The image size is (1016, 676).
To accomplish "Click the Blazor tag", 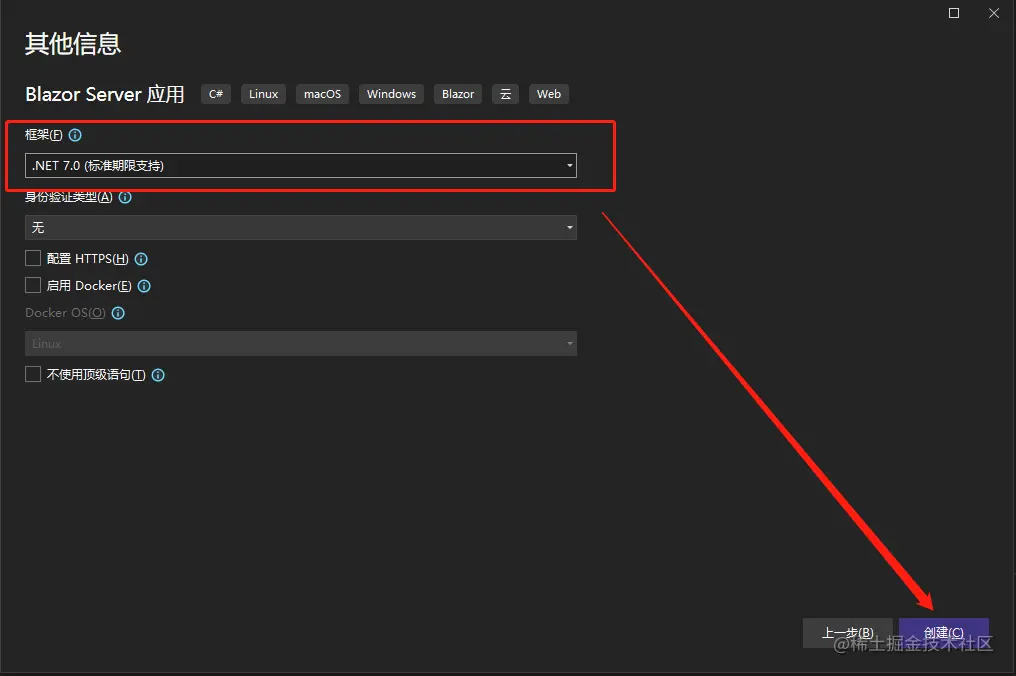I will click(458, 94).
